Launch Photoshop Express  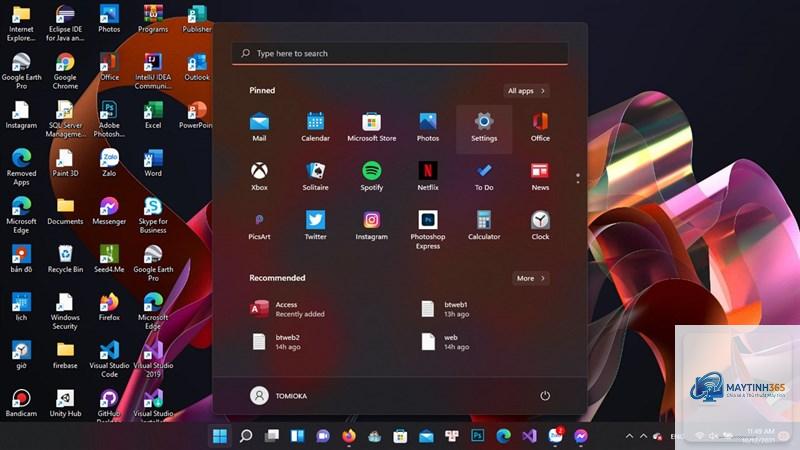[x=428, y=230]
